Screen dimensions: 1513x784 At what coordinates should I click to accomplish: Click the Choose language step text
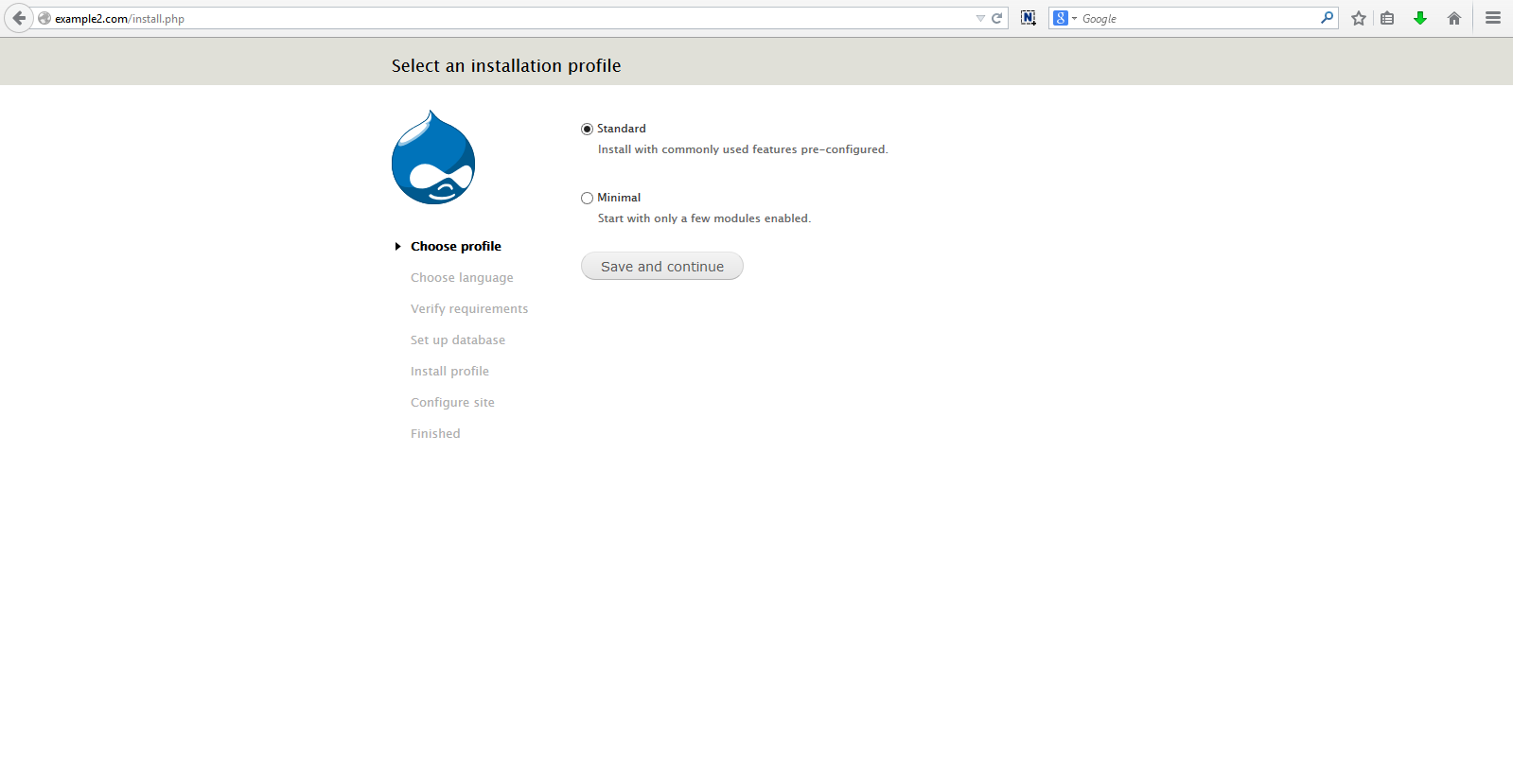462,278
